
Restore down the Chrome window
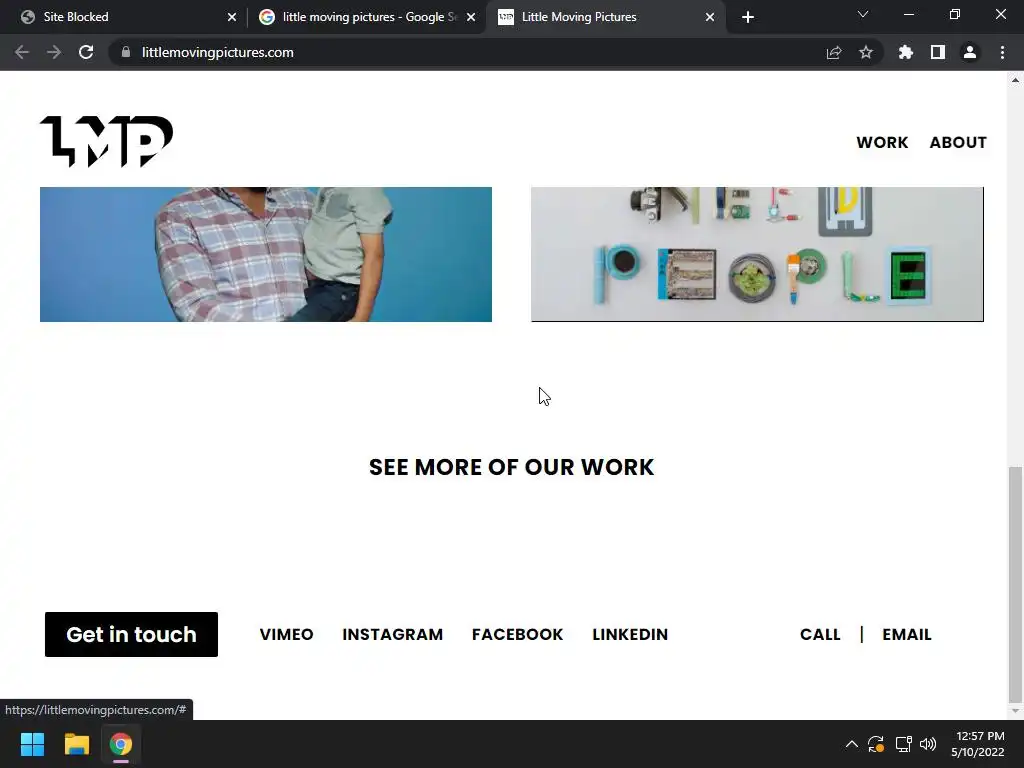[955, 14]
